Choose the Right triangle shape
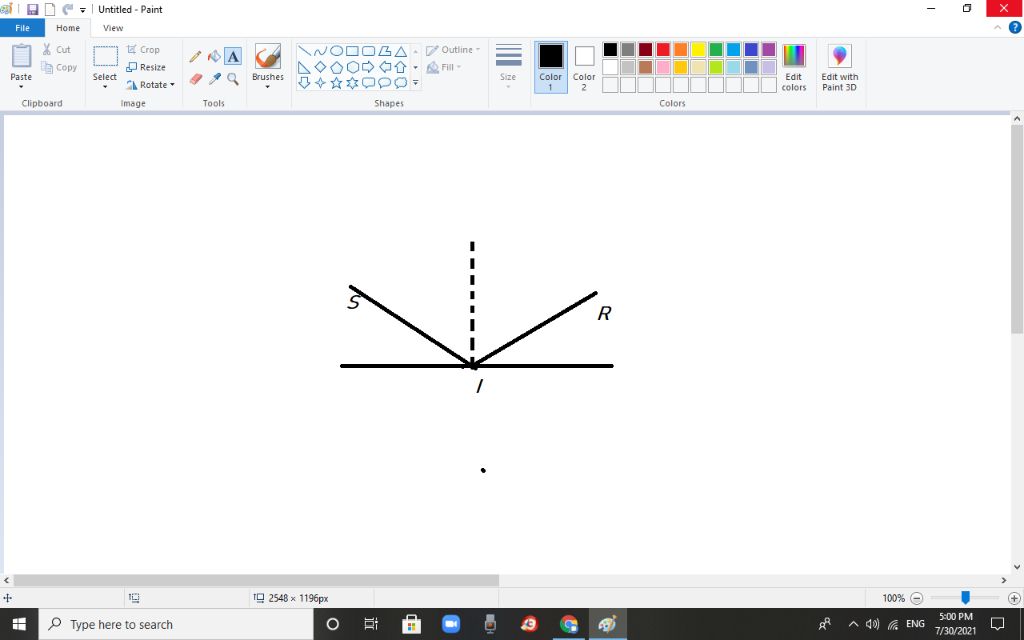1024x640 pixels. [304, 67]
